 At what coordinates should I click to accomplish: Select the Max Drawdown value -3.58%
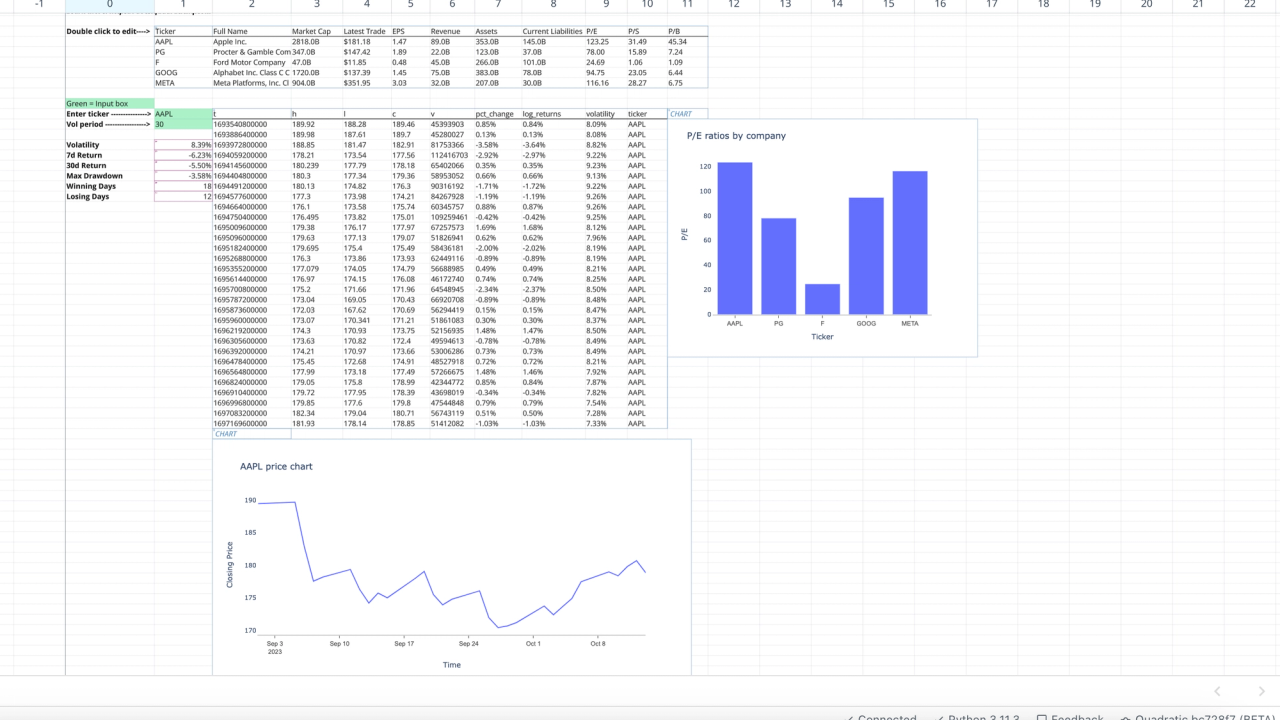click(x=183, y=176)
